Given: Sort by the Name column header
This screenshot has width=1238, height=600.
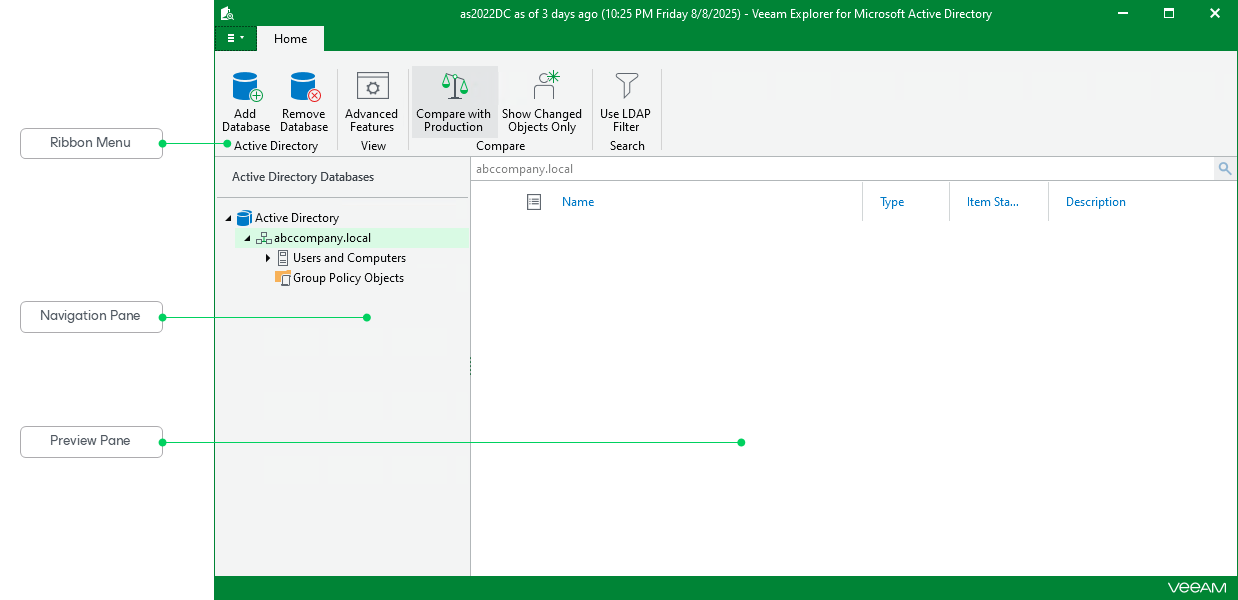Looking at the screenshot, I should pos(578,201).
